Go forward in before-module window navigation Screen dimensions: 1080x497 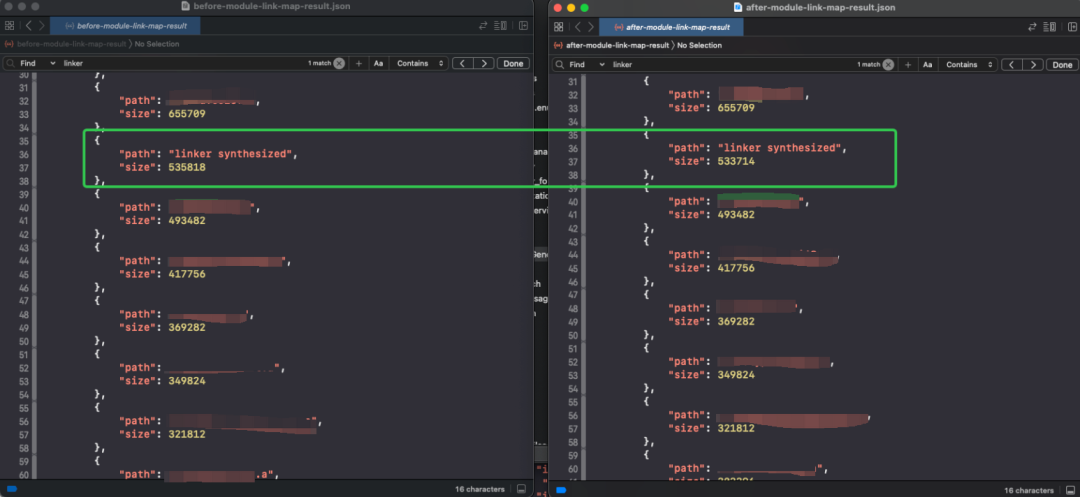click(42, 25)
